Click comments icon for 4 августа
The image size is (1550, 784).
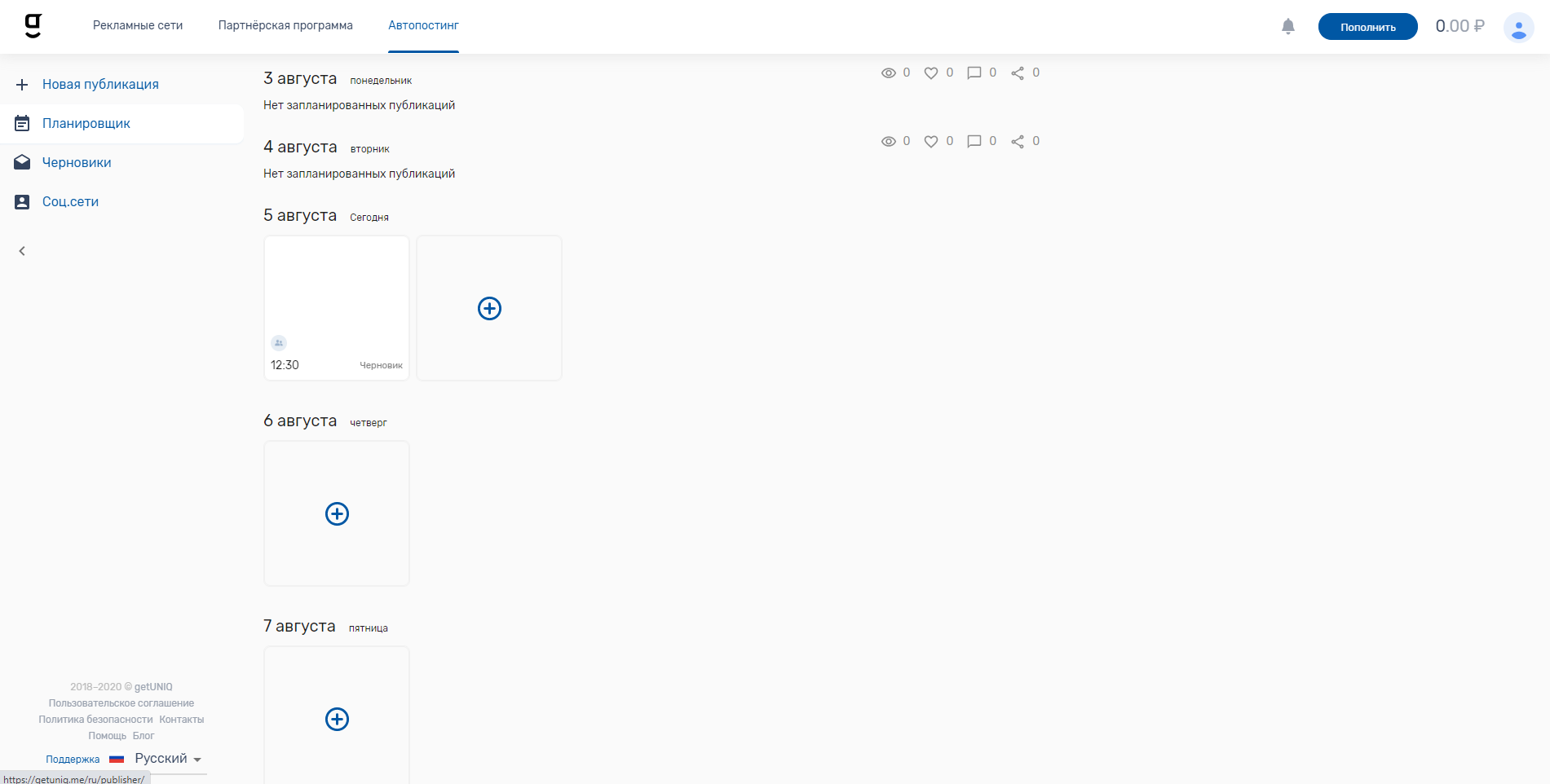974,142
